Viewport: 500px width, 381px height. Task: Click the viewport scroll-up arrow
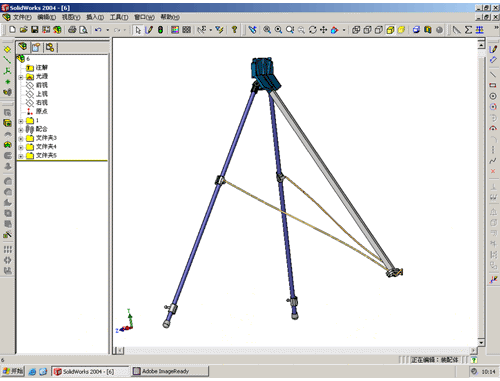coord(481,45)
